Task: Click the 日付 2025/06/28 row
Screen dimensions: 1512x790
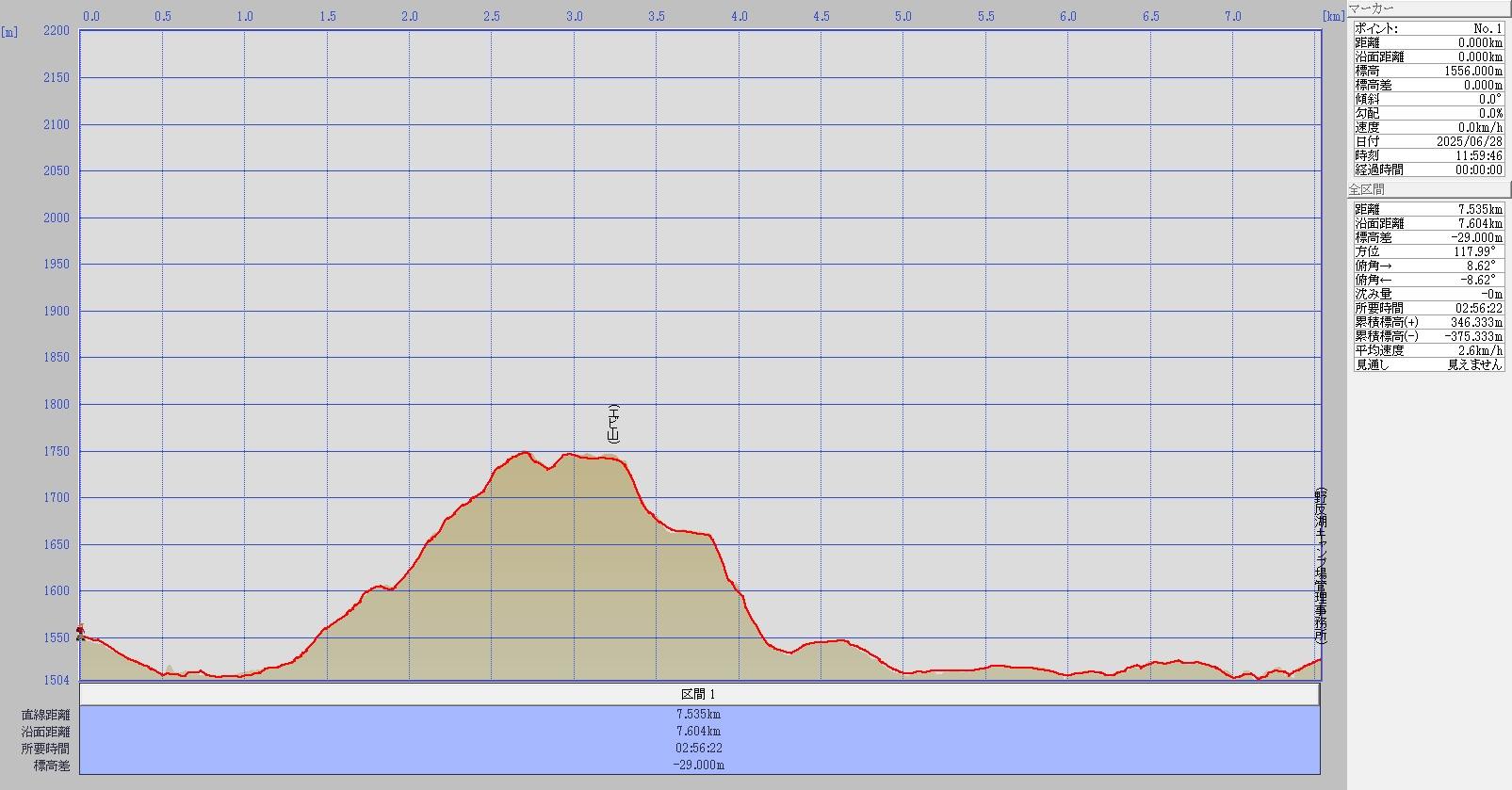Action: (x=1428, y=141)
